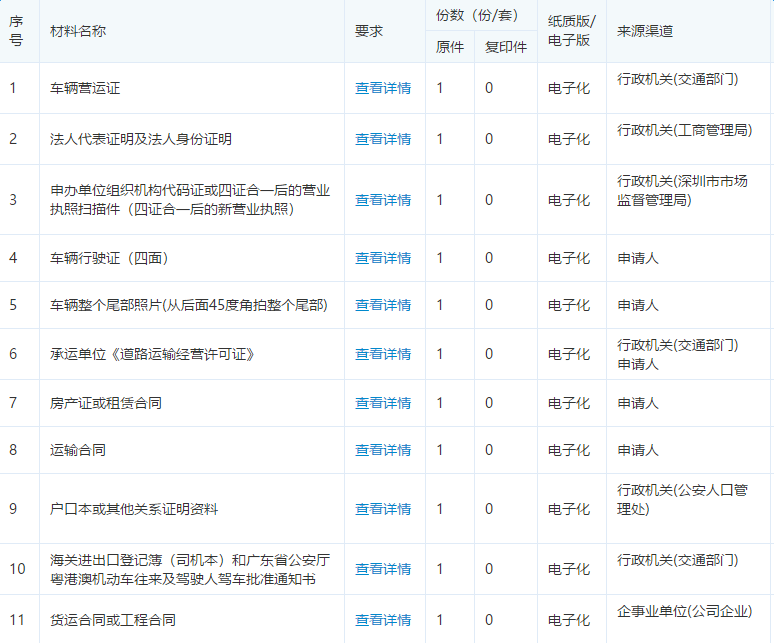The image size is (774, 643).
Task: Click the 材料名称 column header
Action: pos(78,31)
